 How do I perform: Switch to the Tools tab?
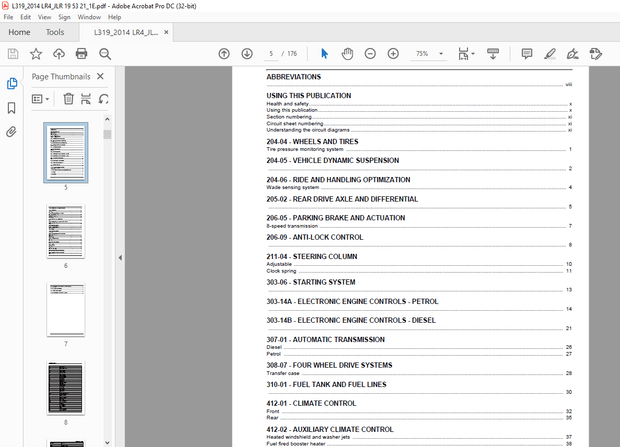[x=55, y=32]
